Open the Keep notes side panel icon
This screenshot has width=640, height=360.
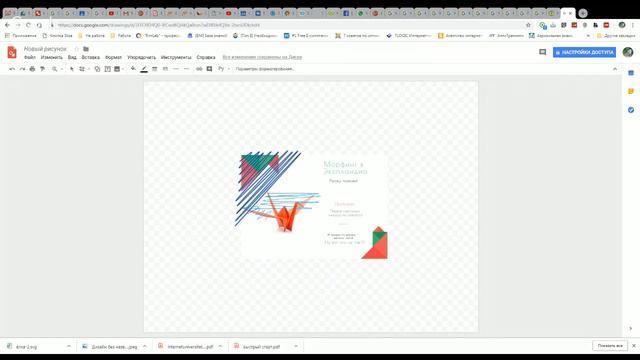[631, 91]
